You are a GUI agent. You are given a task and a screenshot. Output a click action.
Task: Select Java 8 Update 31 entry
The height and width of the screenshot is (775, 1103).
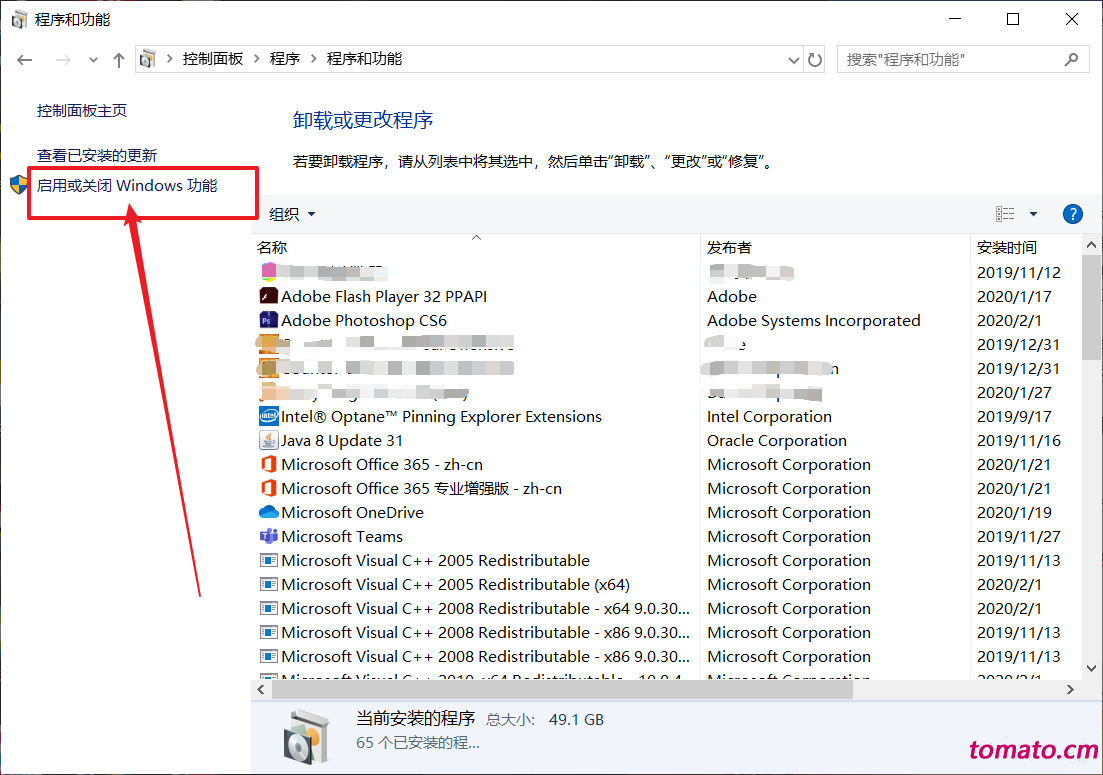pyautogui.click(x=342, y=441)
